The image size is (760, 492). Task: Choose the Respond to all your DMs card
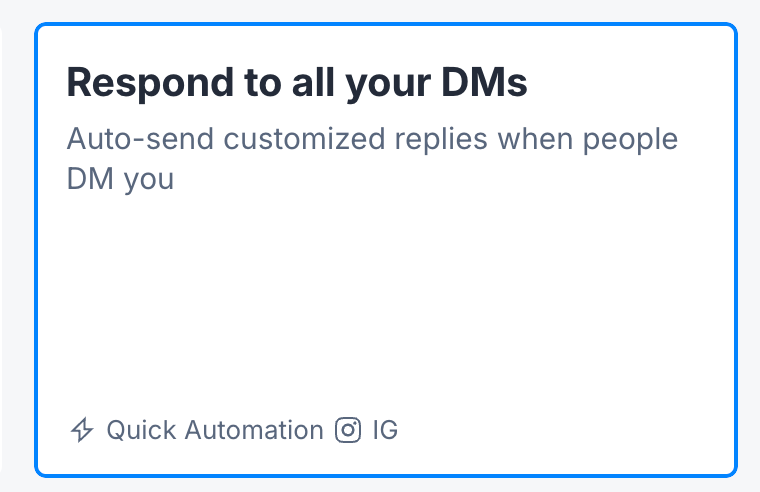tap(386, 250)
